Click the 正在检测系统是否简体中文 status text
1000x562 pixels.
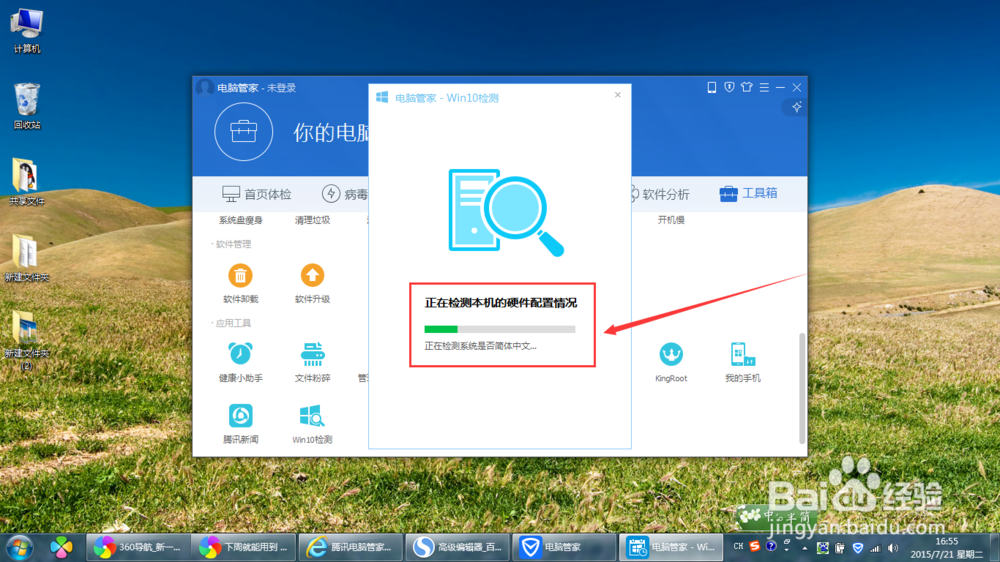(480, 346)
